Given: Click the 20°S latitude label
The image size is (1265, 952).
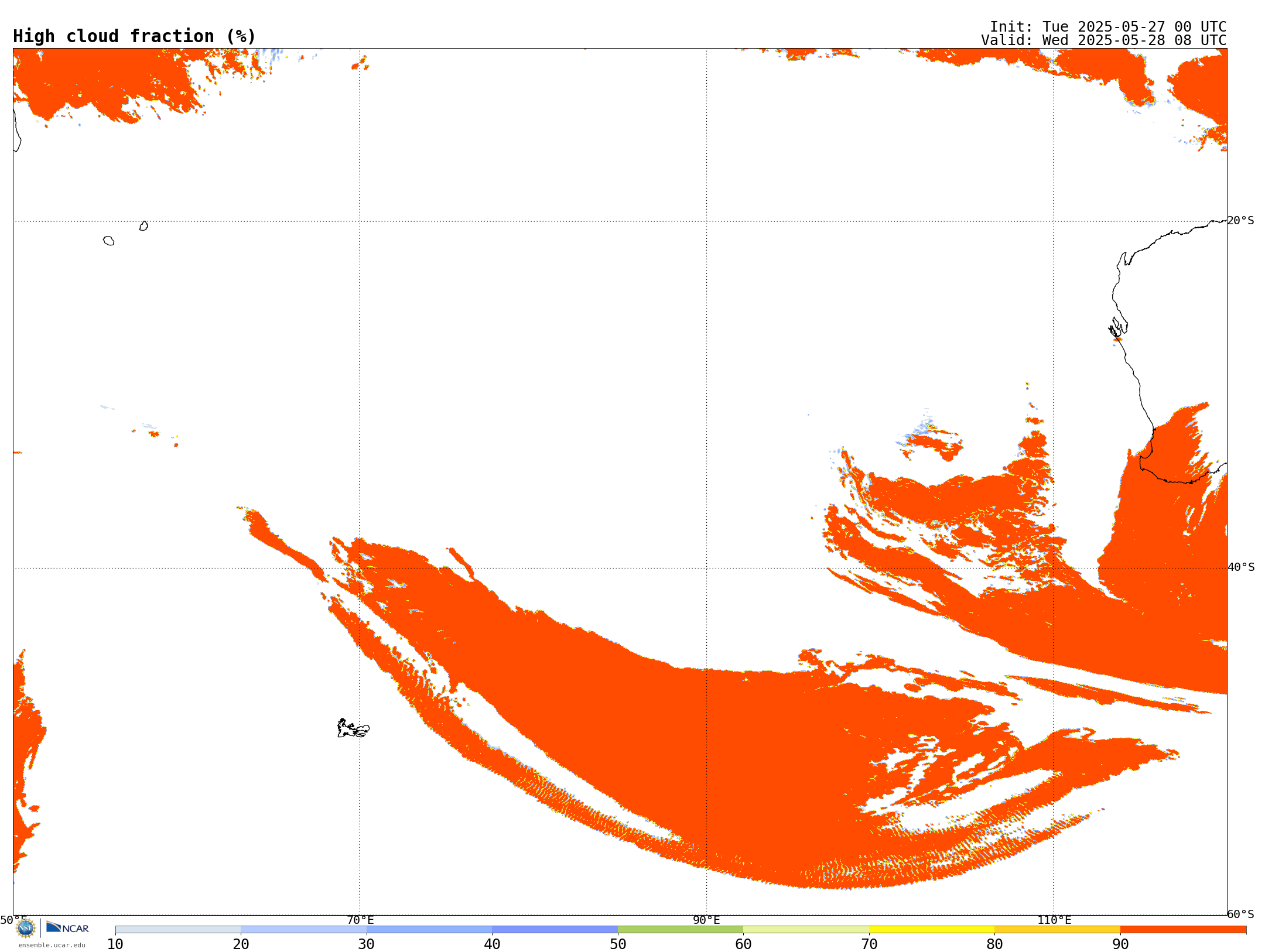Looking at the screenshot, I should pos(1240,221).
